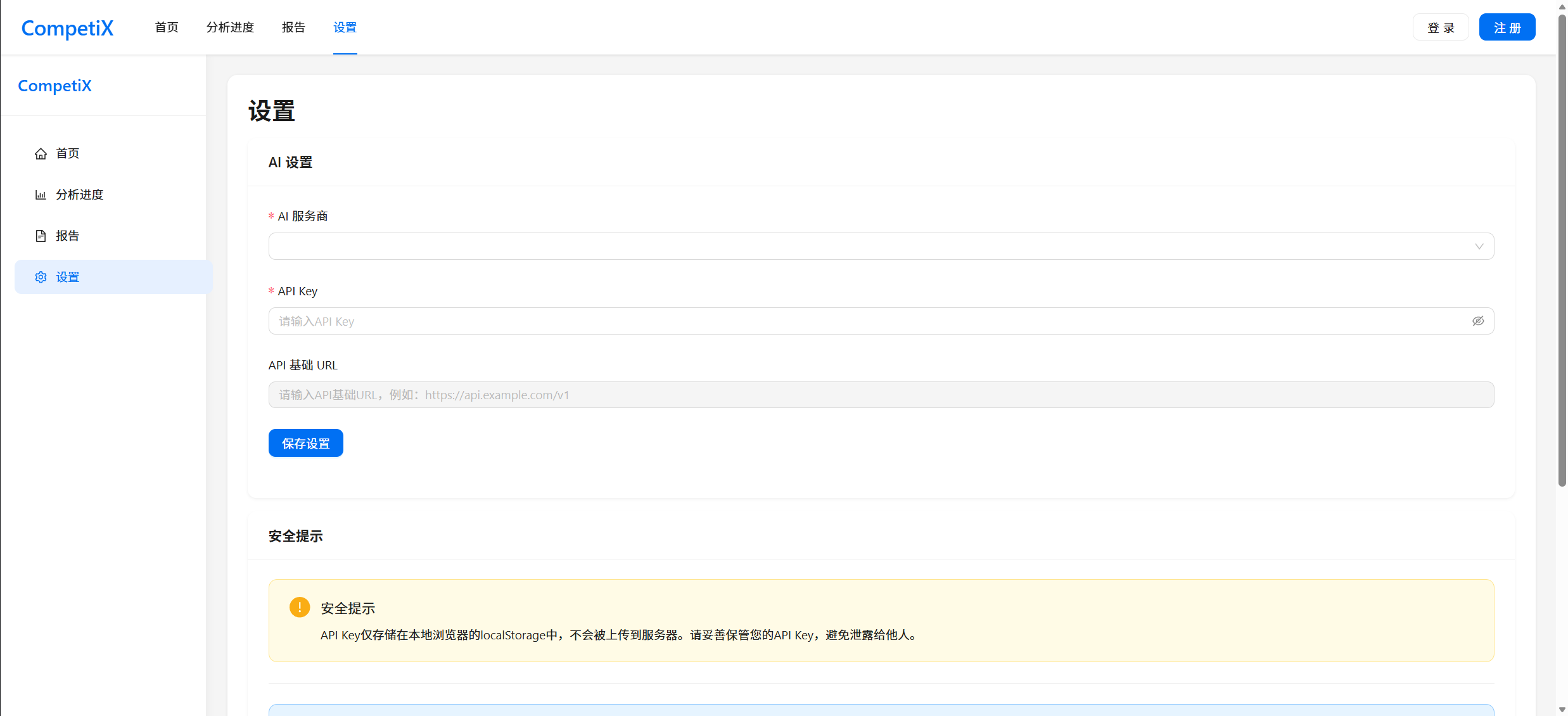Click the chevron arrow in AI 服务商 select
This screenshot has height=716, width=1568.
pos(1479,246)
